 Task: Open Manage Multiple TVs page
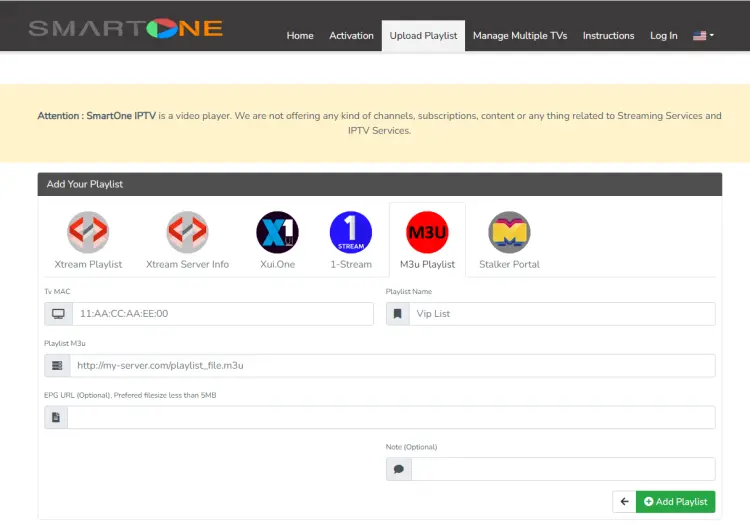[520, 36]
